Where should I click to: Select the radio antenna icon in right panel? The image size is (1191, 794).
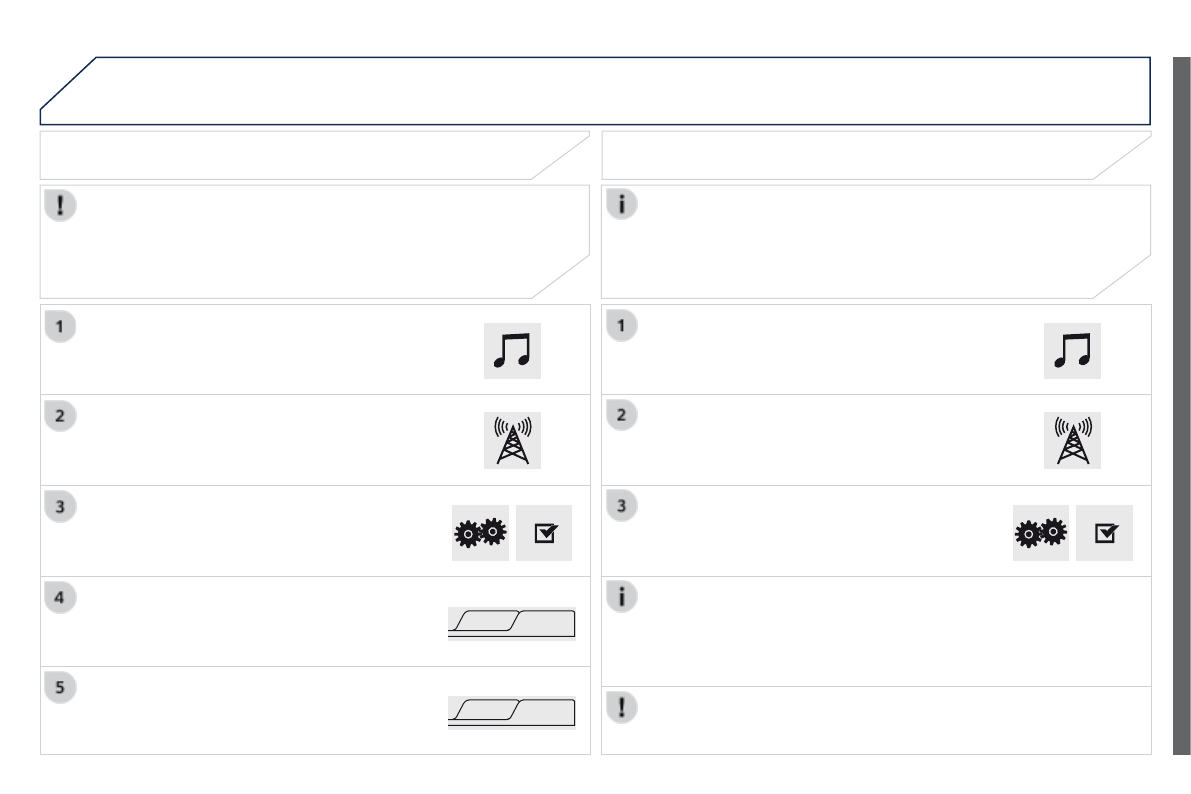click(x=1072, y=440)
